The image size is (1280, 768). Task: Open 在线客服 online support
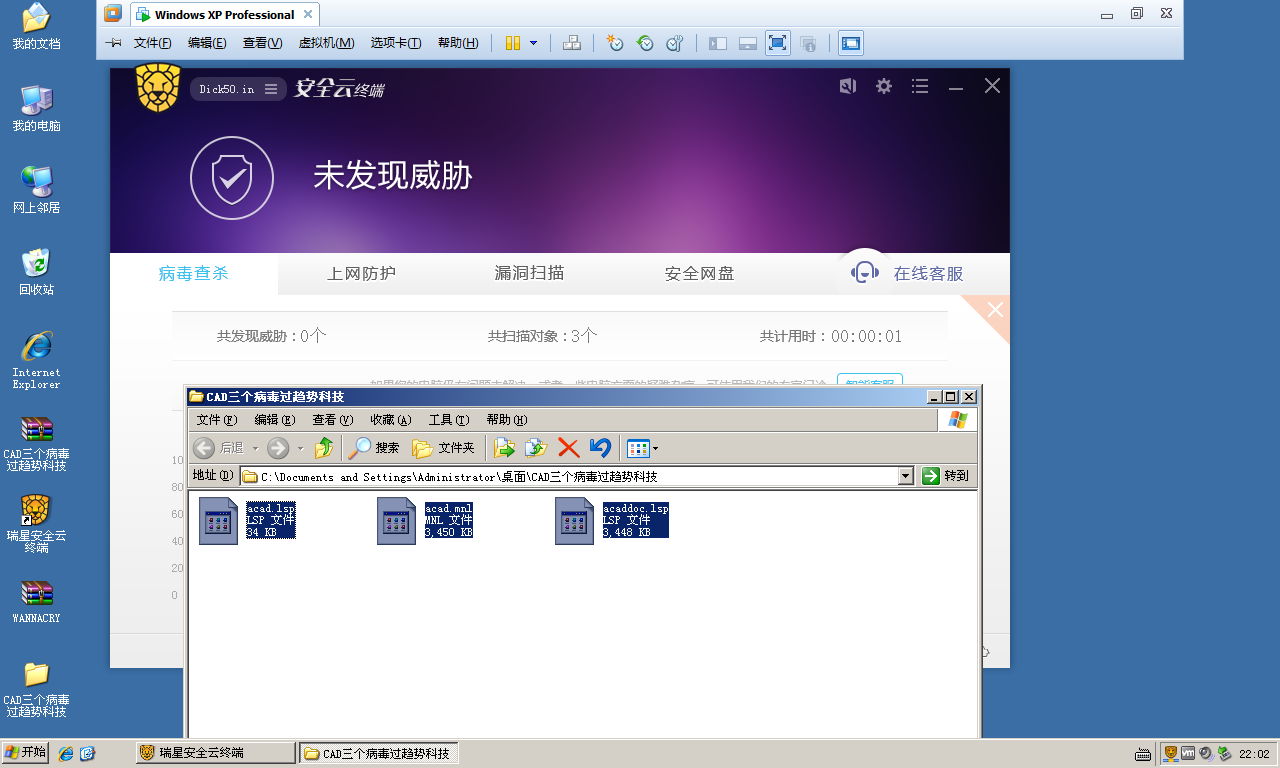[x=908, y=273]
